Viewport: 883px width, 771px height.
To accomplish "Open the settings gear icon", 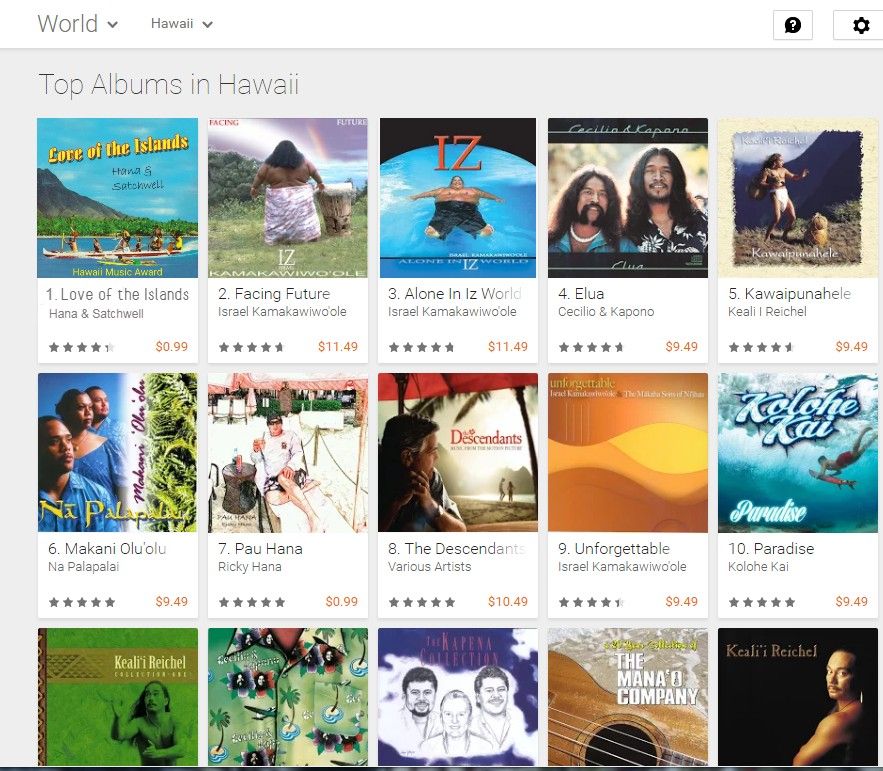I will 860,25.
